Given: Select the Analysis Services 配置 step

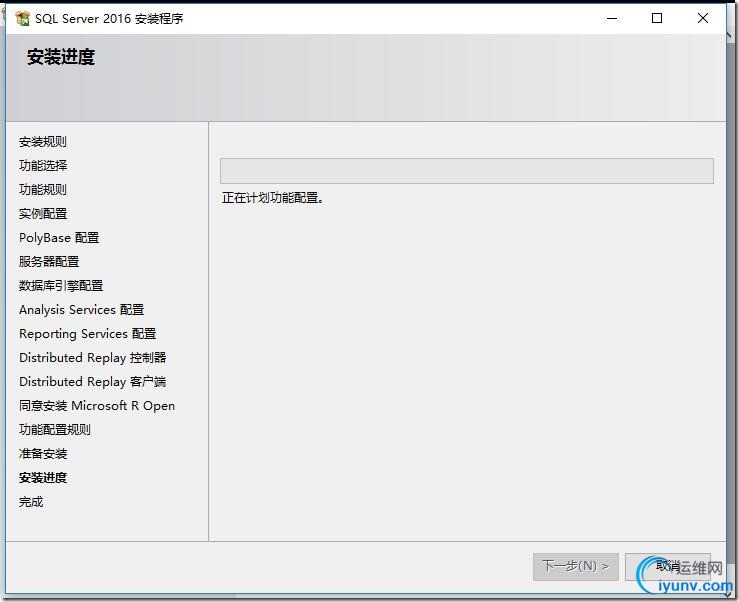Looking at the screenshot, I should [x=82, y=310].
